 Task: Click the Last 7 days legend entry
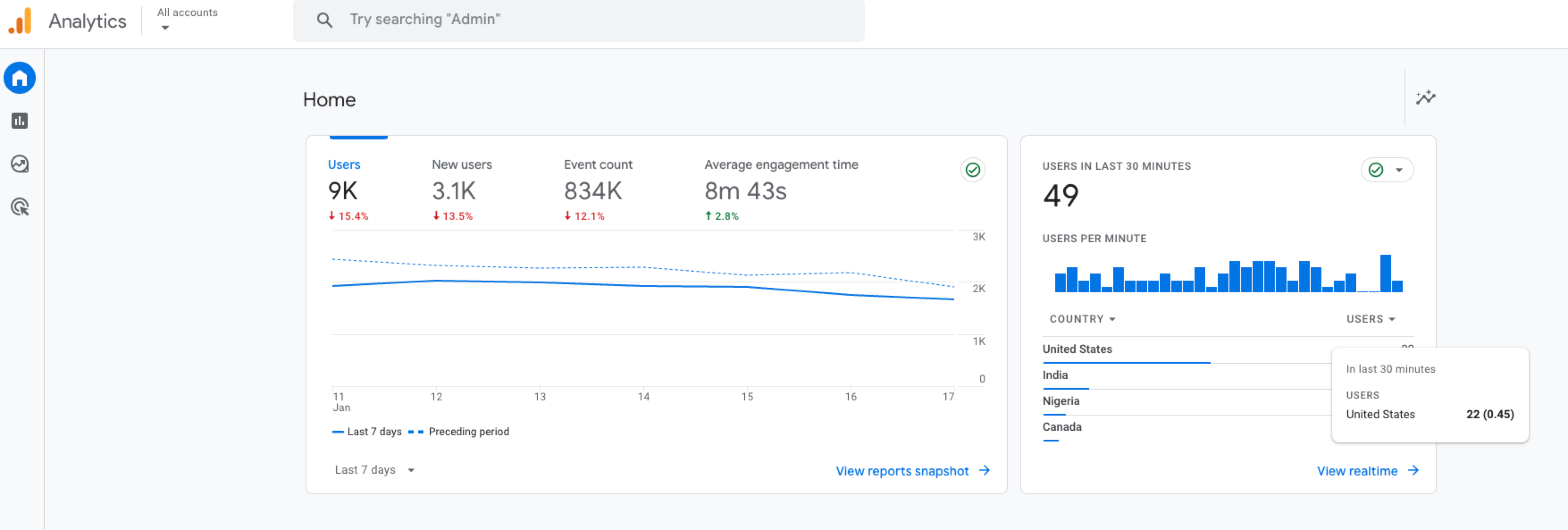point(366,431)
